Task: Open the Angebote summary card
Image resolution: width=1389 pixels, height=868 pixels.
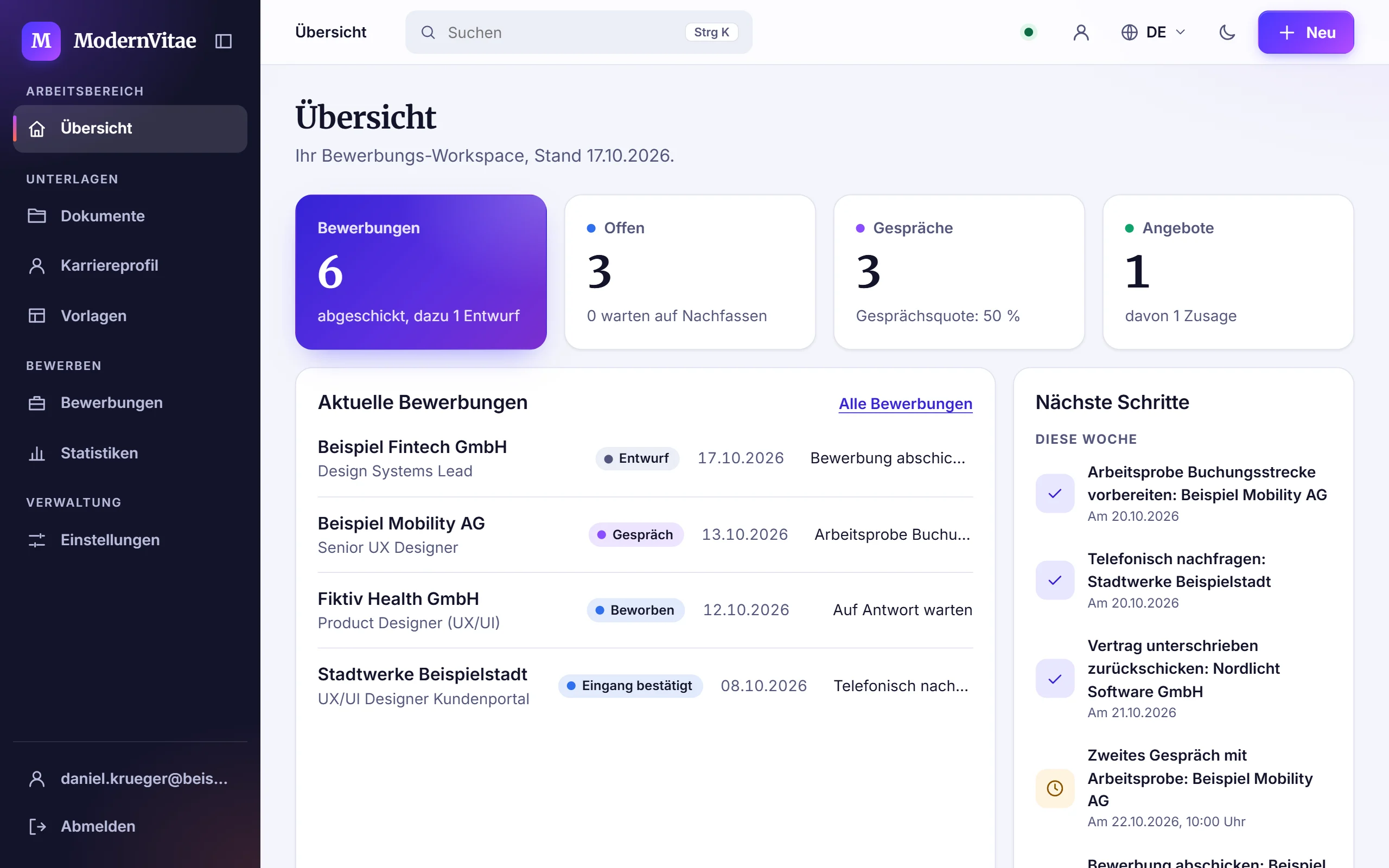Action: tap(1228, 272)
